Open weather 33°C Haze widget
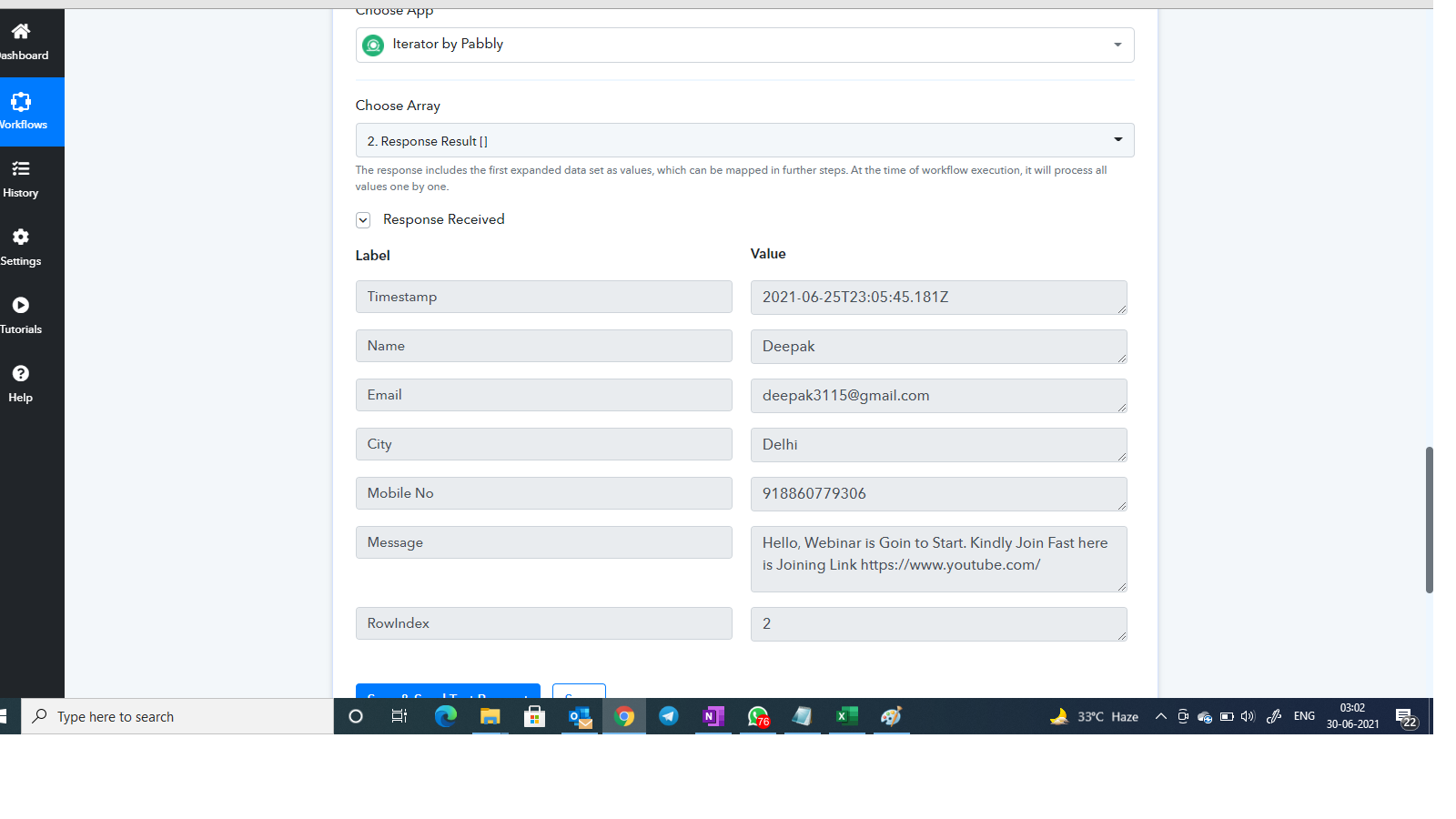The height and width of the screenshot is (819, 1456). pos(1094,716)
